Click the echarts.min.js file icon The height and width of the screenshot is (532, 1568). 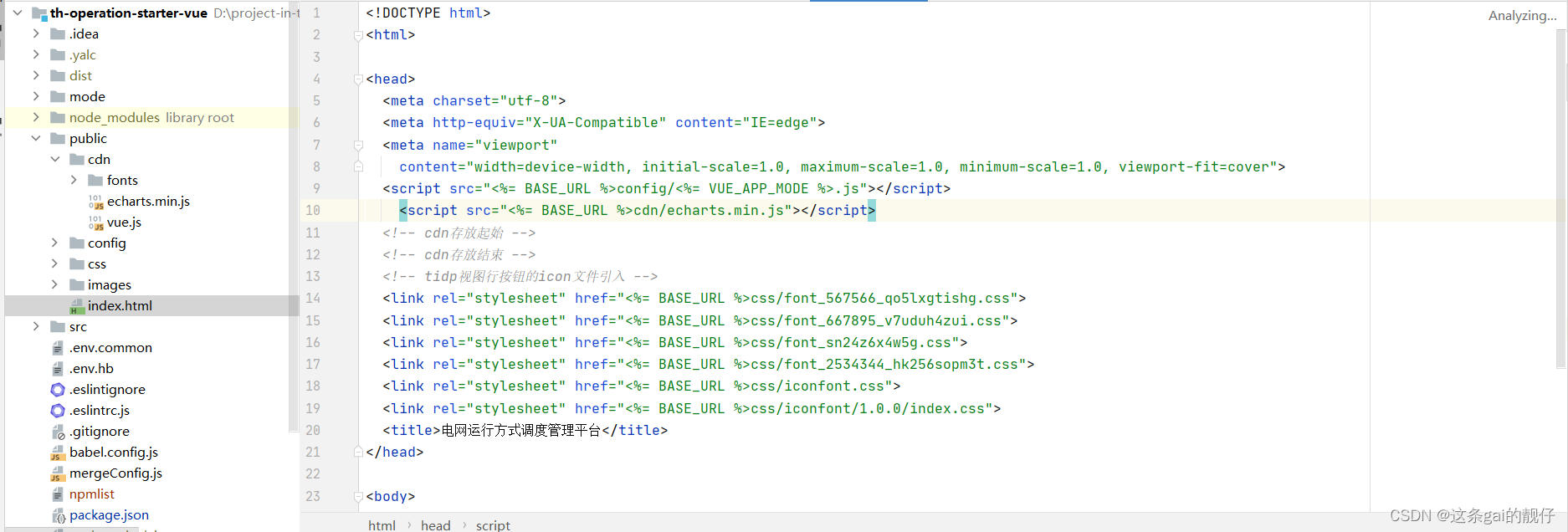(x=96, y=202)
